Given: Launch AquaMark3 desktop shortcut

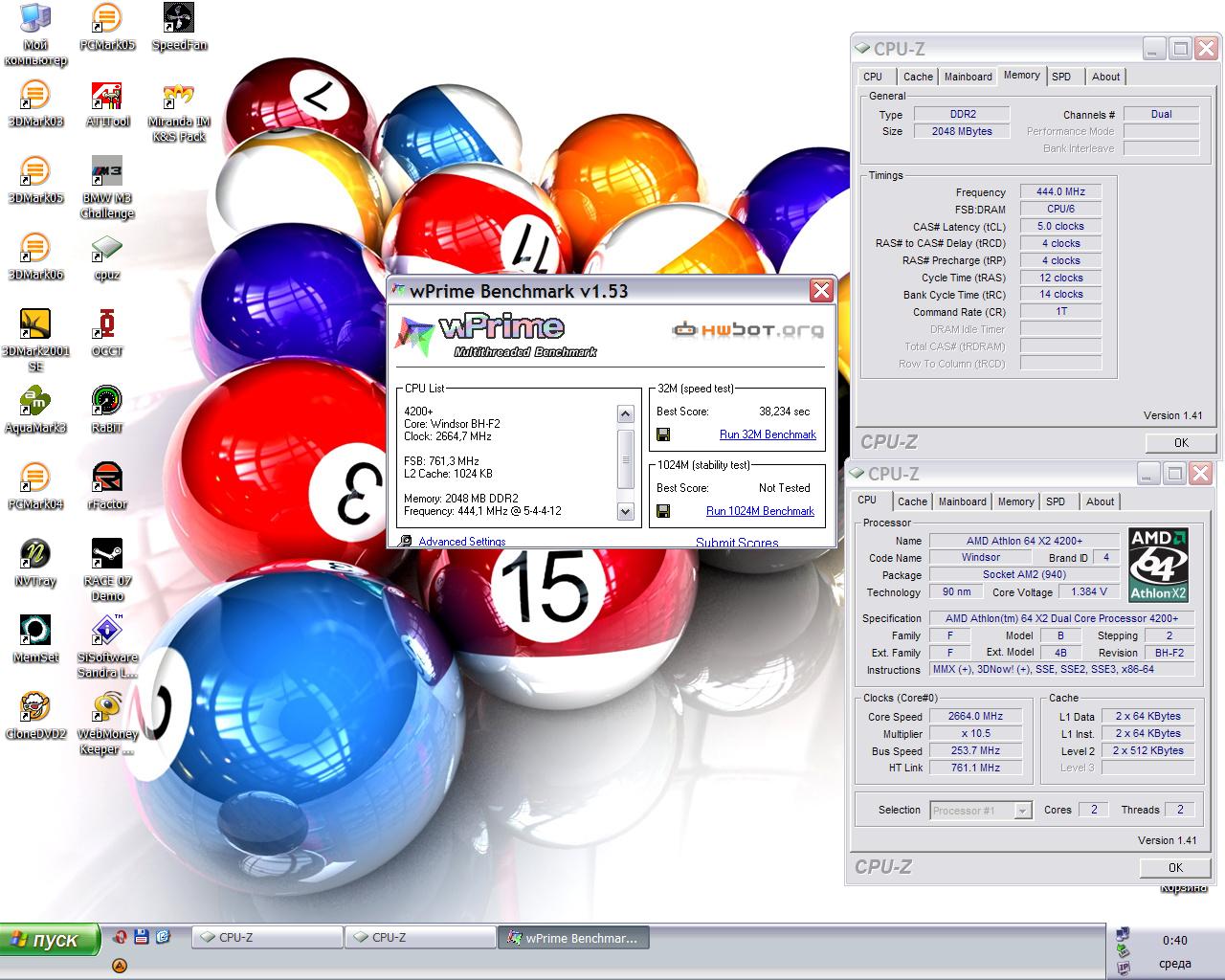Looking at the screenshot, I should [34, 410].
